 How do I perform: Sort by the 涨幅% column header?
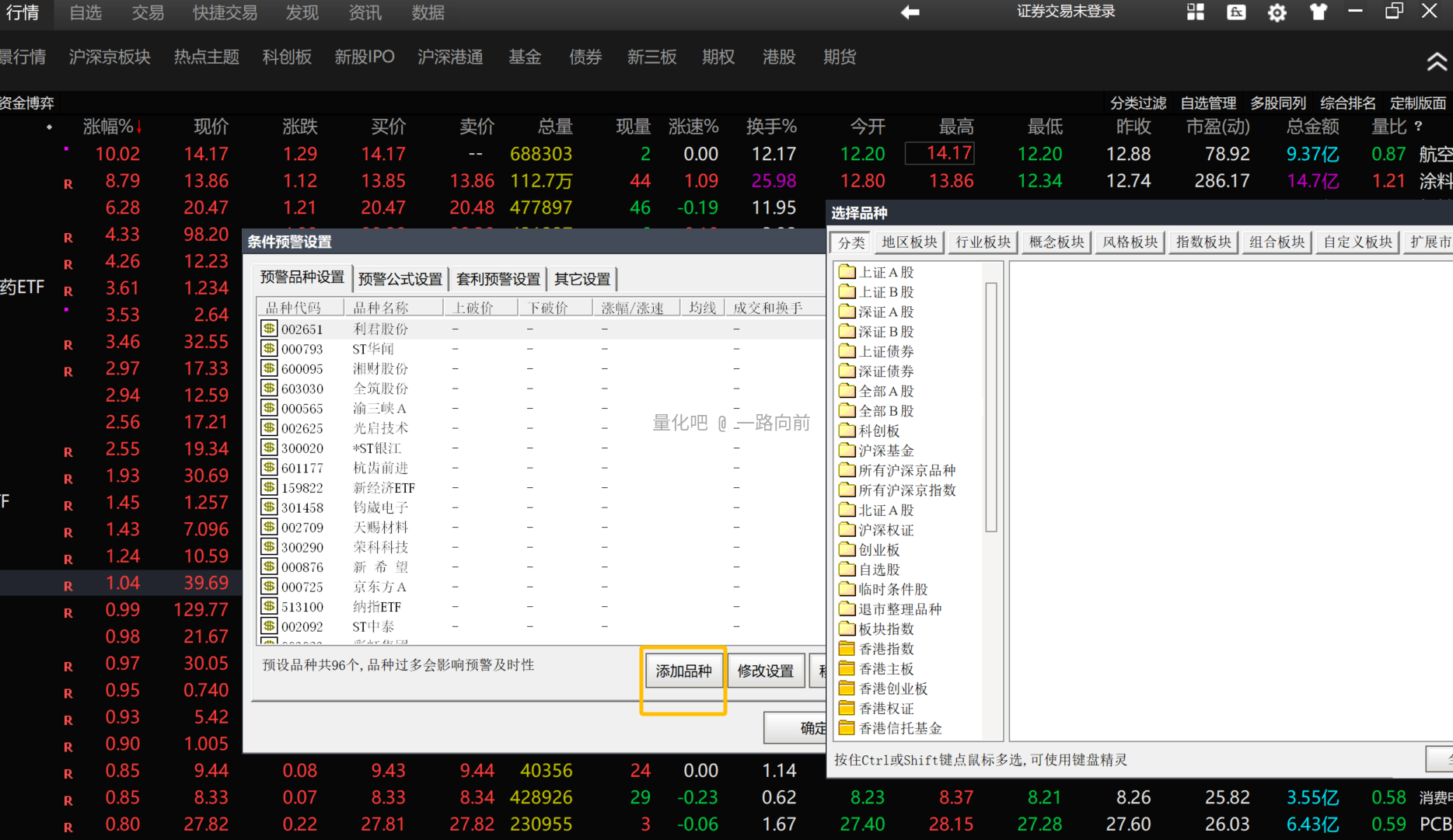[112, 127]
